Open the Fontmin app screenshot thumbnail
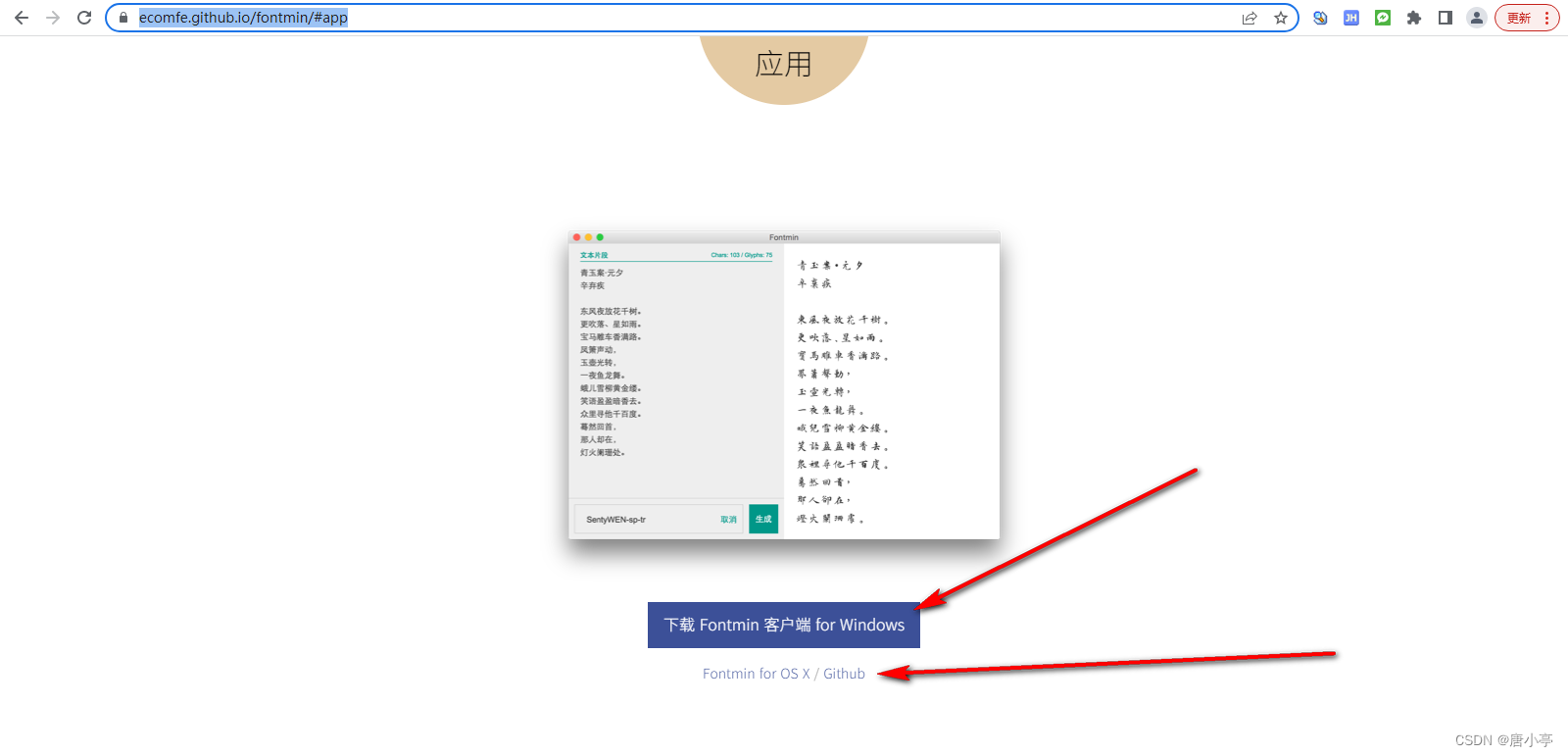The image size is (1568, 756). tap(784, 385)
